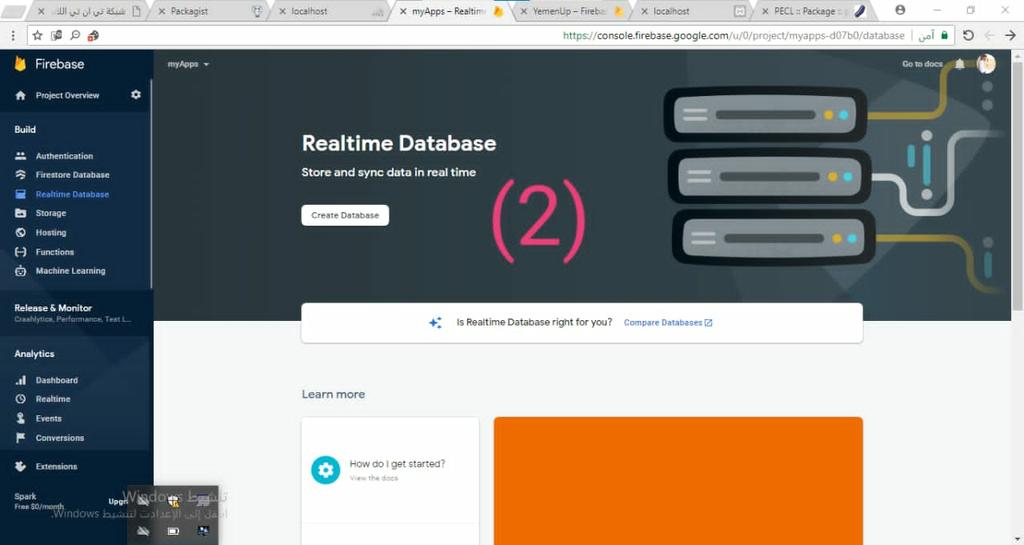
Task: Click the translate page icon
Action: click(x=56, y=35)
